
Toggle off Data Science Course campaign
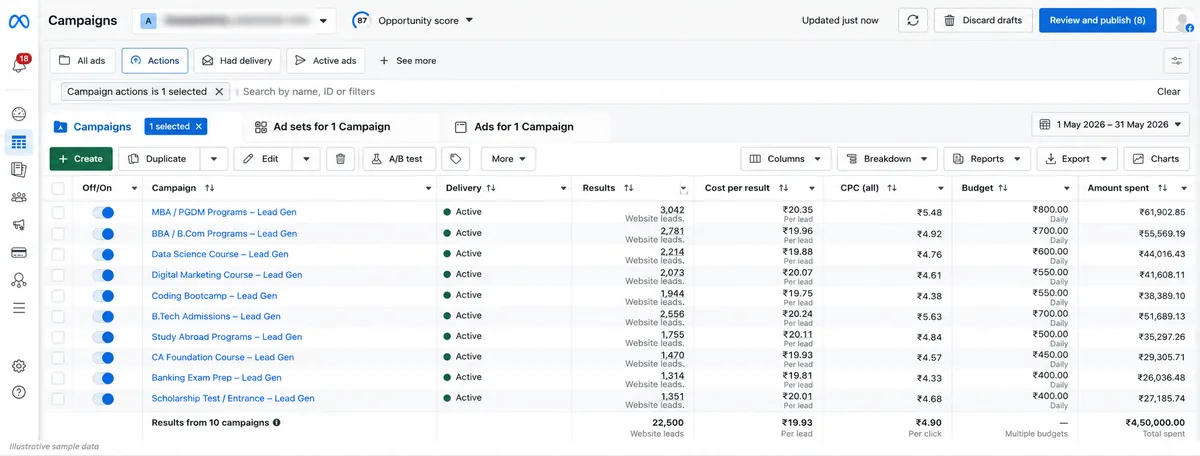tap(103, 254)
